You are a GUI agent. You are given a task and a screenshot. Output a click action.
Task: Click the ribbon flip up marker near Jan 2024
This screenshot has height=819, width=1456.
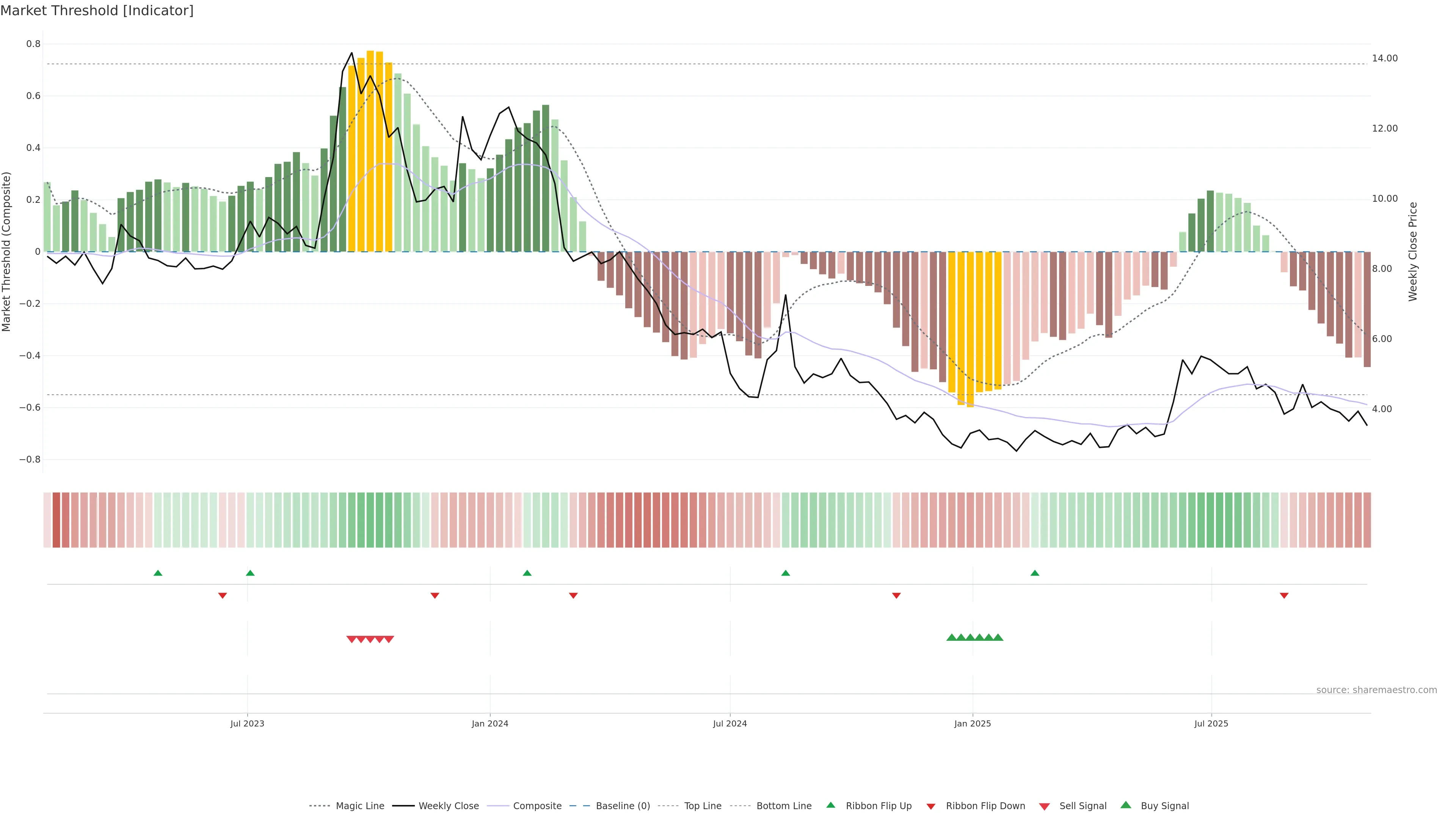[x=527, y=573]
